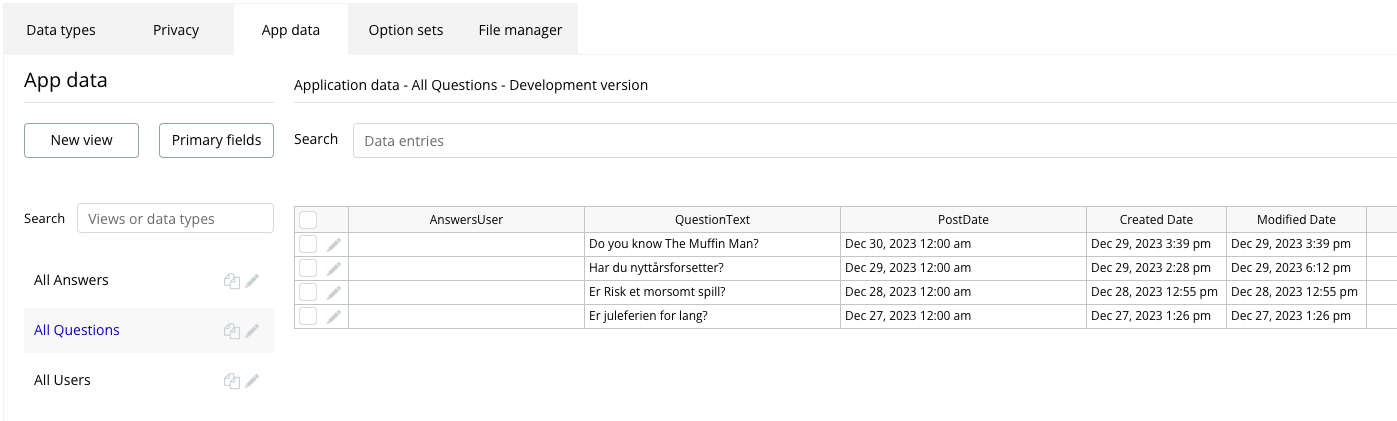Check the "Er Risk et morsomt spill?" row
This screenshot has width=1397, height=421.
pos(308,292)
